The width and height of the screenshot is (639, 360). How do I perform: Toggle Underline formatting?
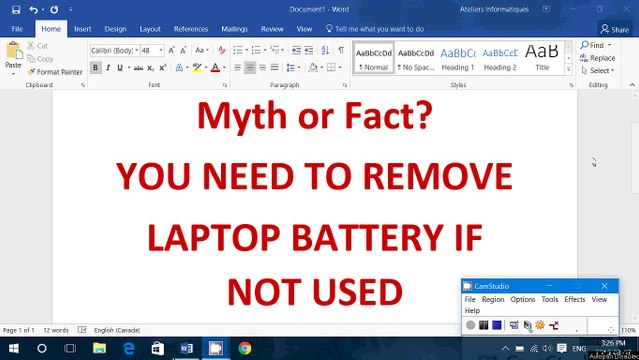click(x=120, y=67)
